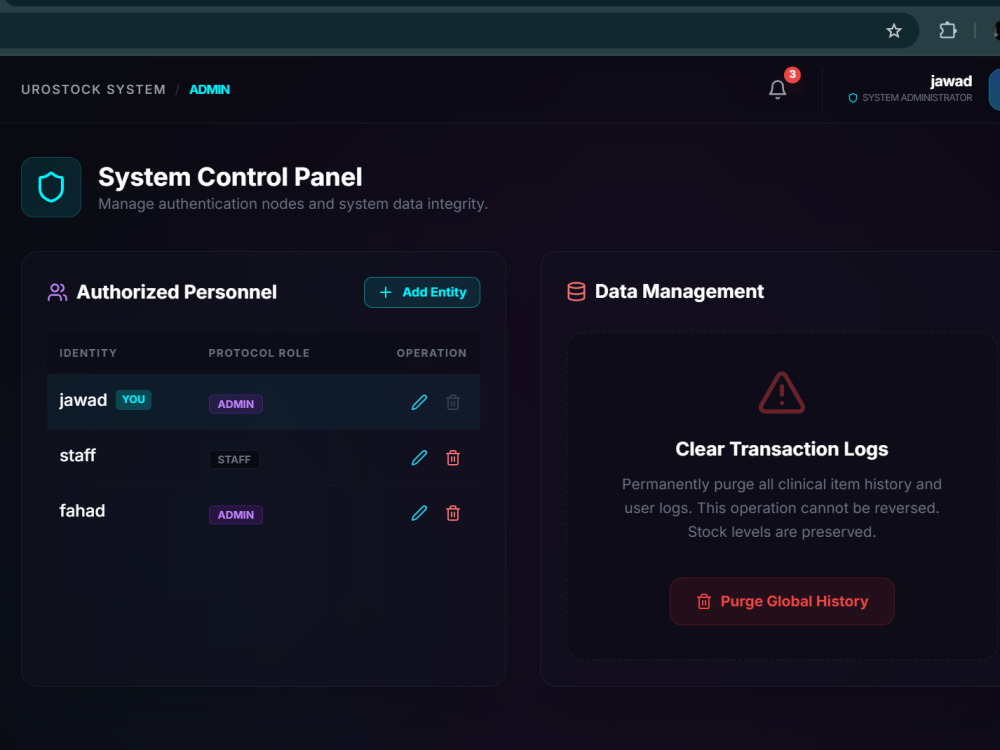Click the Add Entity button
Screen dimensions: 1000x750
click(422, 292)
